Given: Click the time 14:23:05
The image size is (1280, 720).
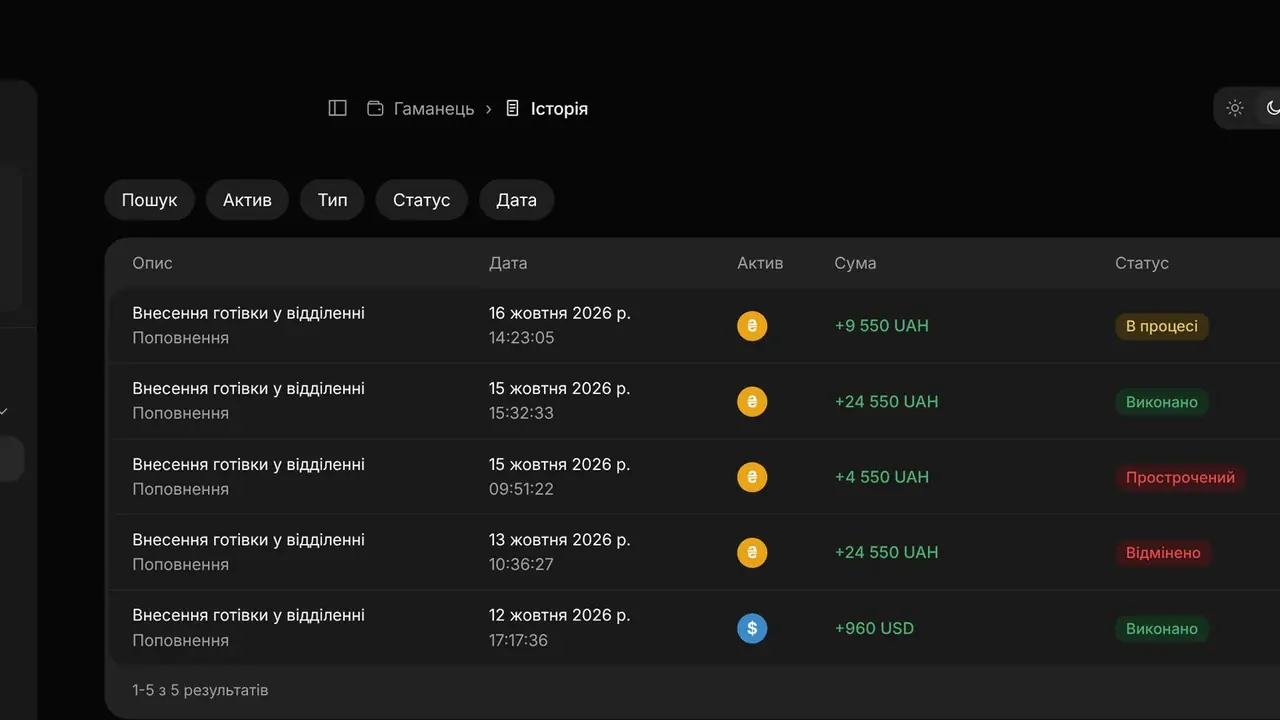Looking at the screenshot, I should point(521,338).
